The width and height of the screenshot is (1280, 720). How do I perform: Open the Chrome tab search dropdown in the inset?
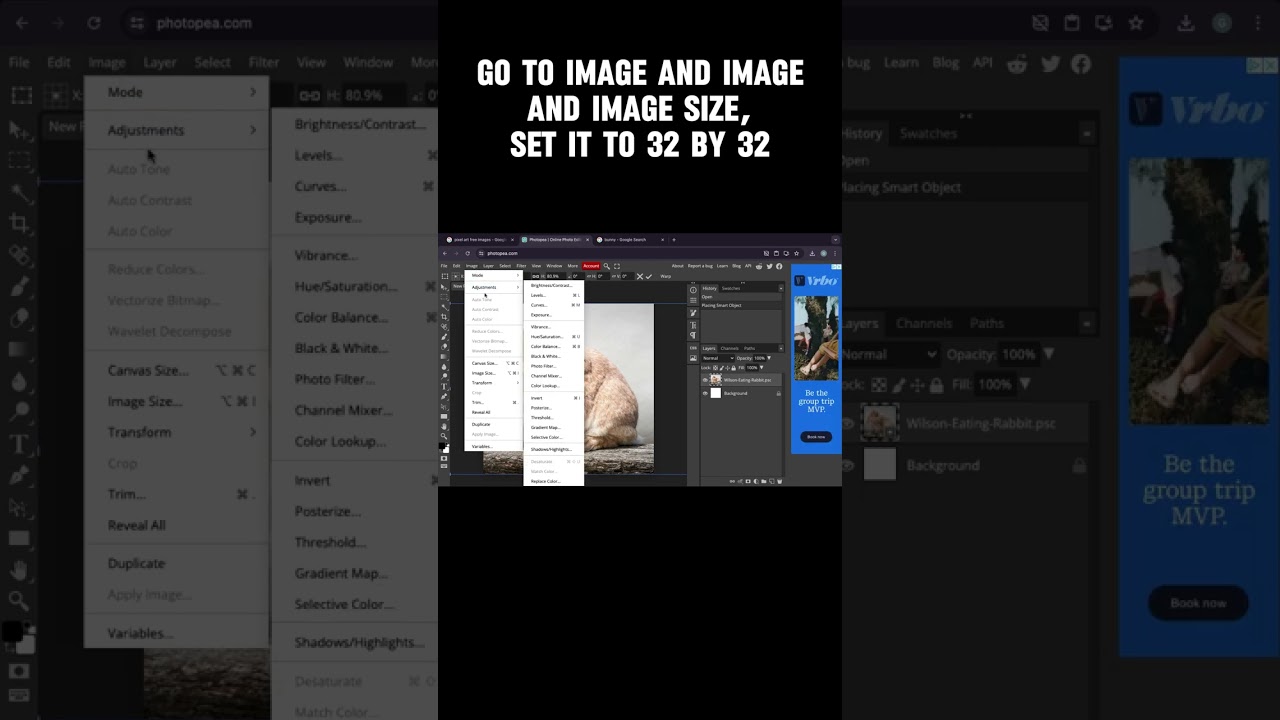click(835, 240)
